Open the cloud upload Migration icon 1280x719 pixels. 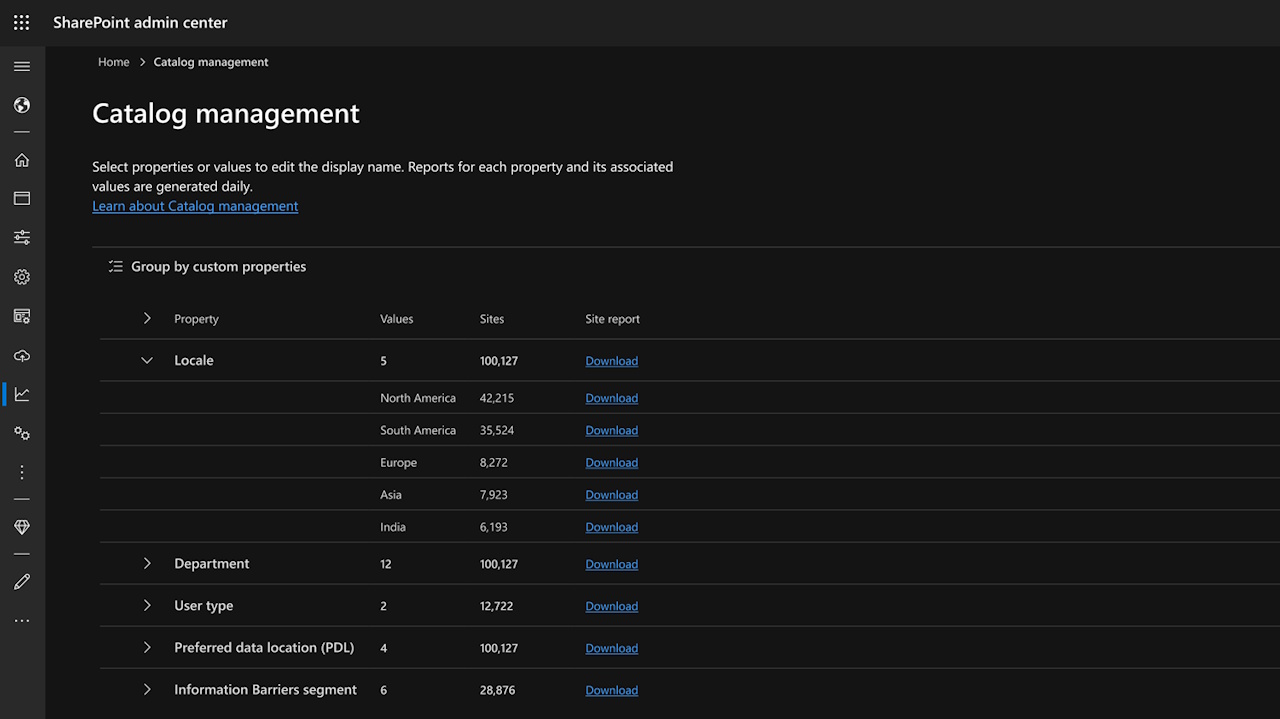coord(22,356)
